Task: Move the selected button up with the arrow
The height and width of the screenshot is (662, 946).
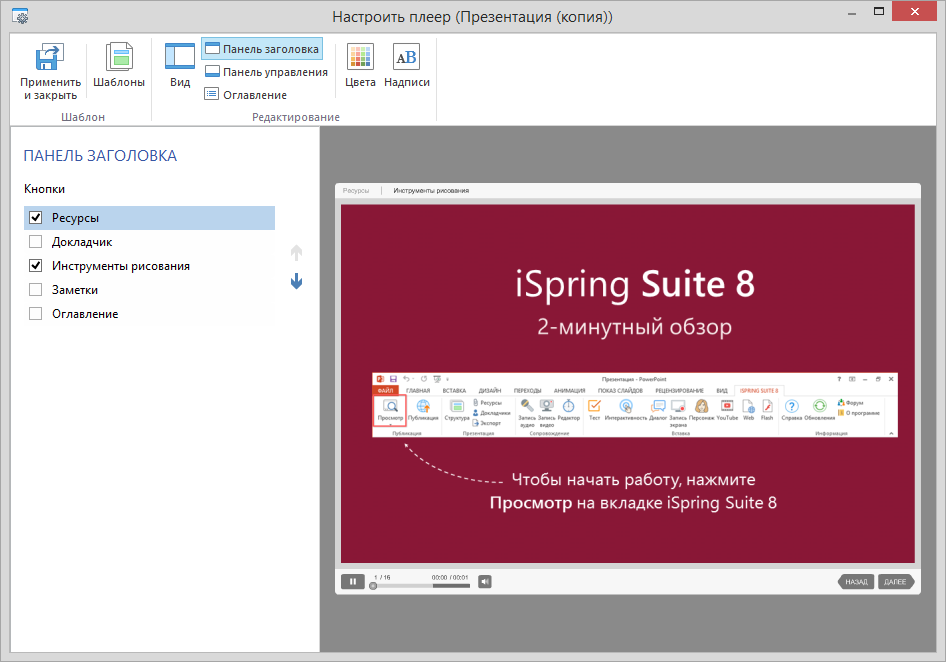Action: [x=296, y=252]
